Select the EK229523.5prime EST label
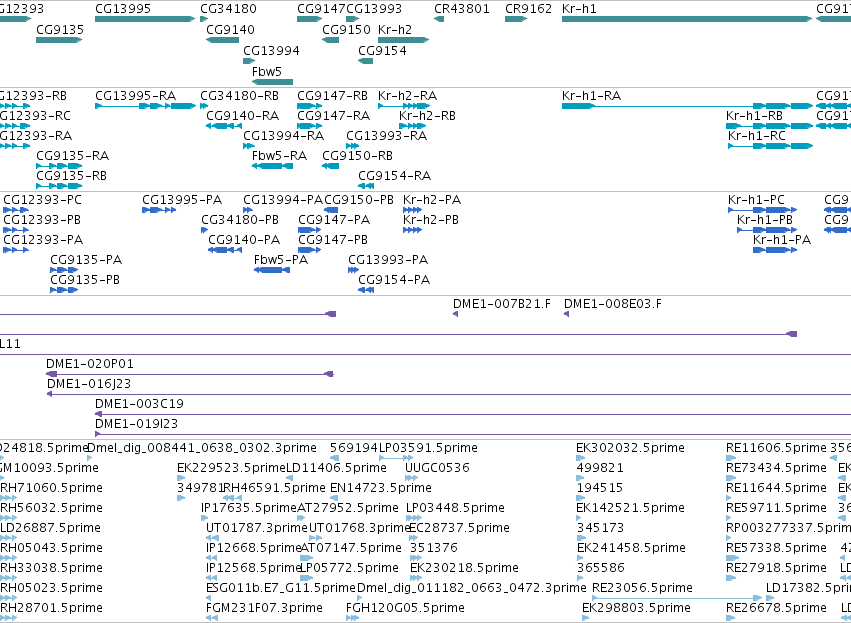This screenshot has width=851, height=623. [231, 468]
